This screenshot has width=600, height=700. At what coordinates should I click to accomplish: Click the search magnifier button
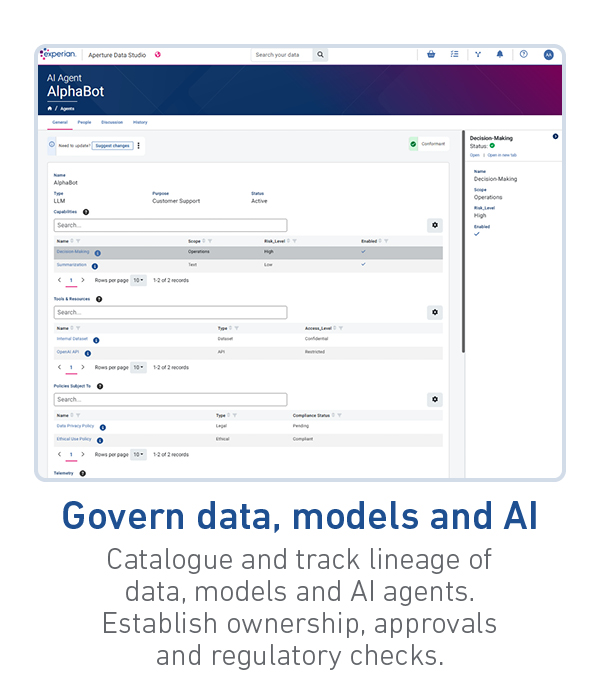(x=321, y=55)
